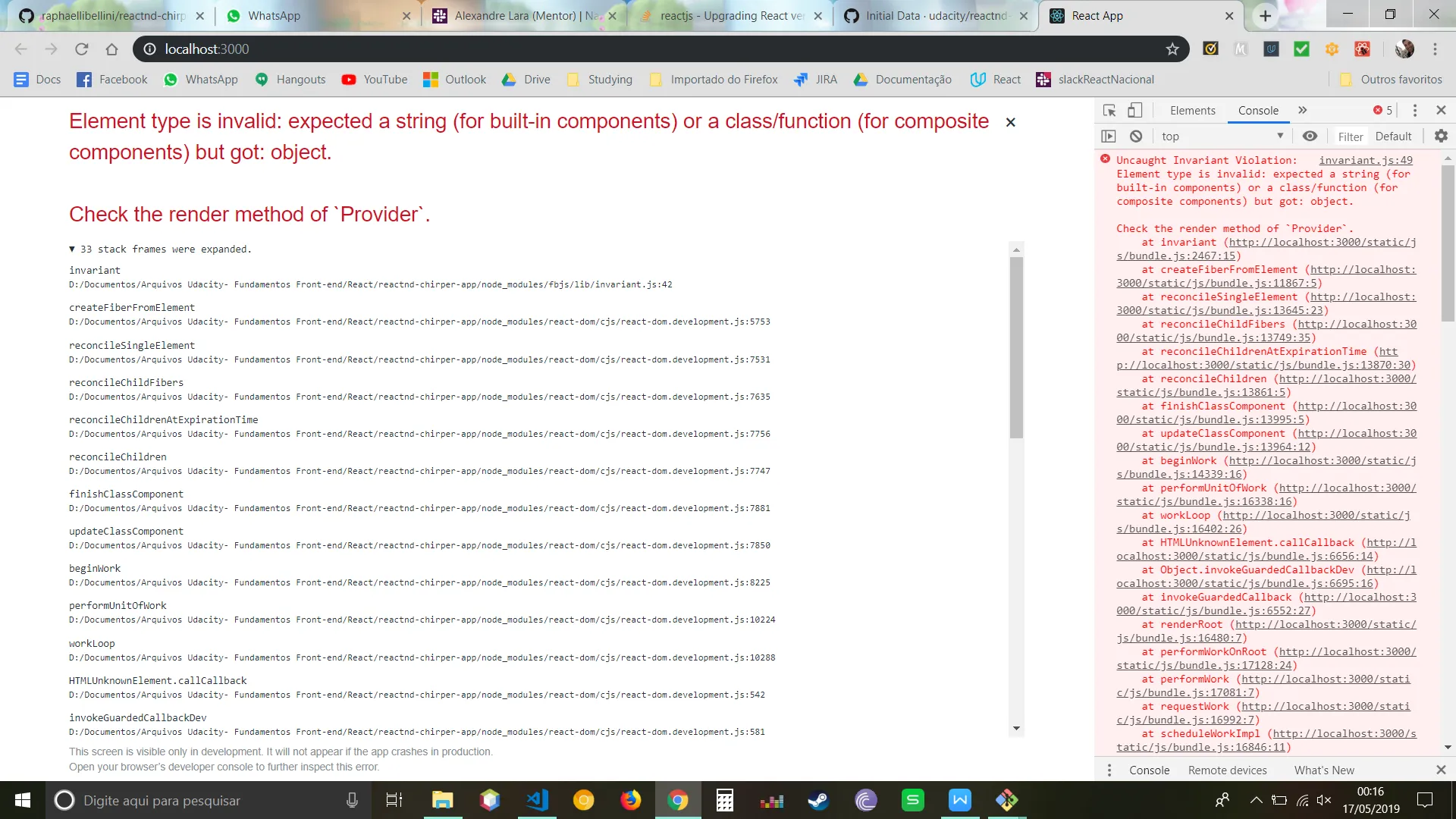Open the Default log levels dropdown
Viewport: 1456px width, 819px height.
click(1393, 136)
